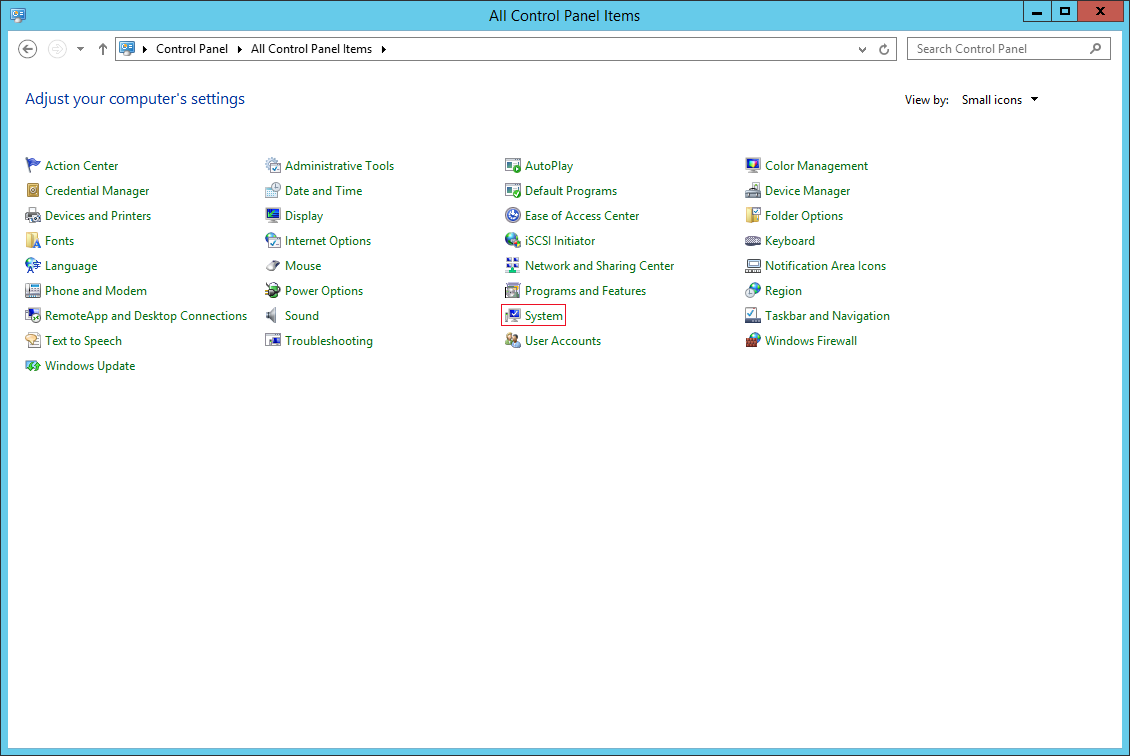The image size is (1130, 756).
Task: Click the search magnifier icon
Action: coord(1095,49)
